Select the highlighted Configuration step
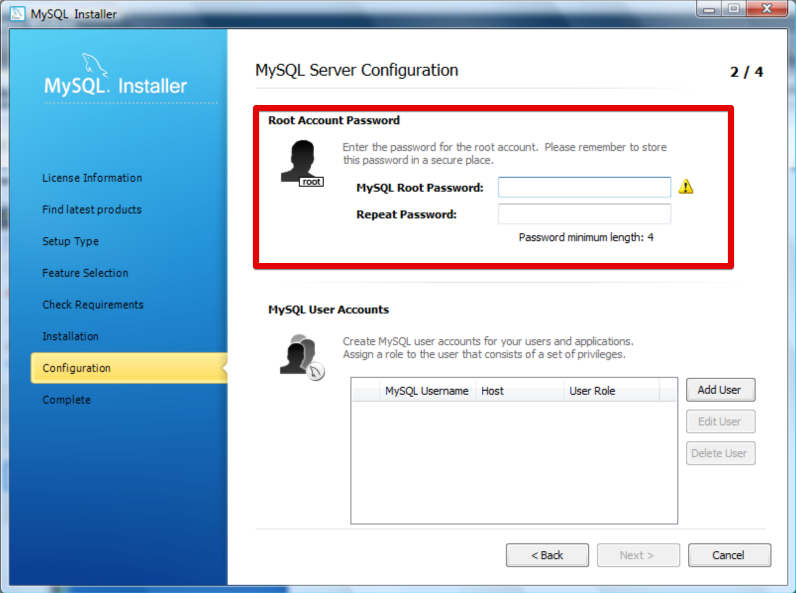 (x=129, y=368)
